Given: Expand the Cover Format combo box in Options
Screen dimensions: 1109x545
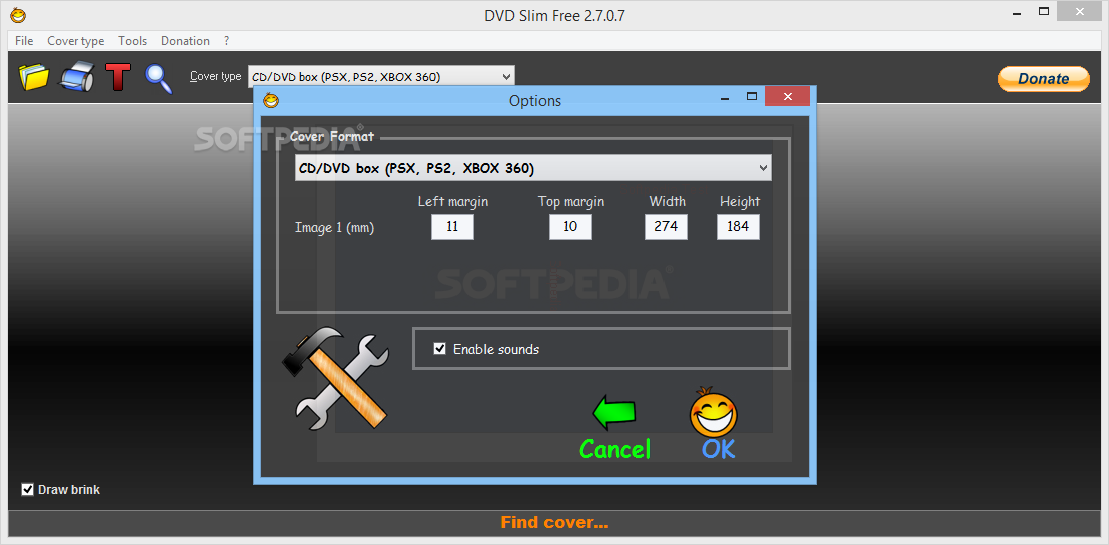Looking at the screenshot, I should [533, 168].
